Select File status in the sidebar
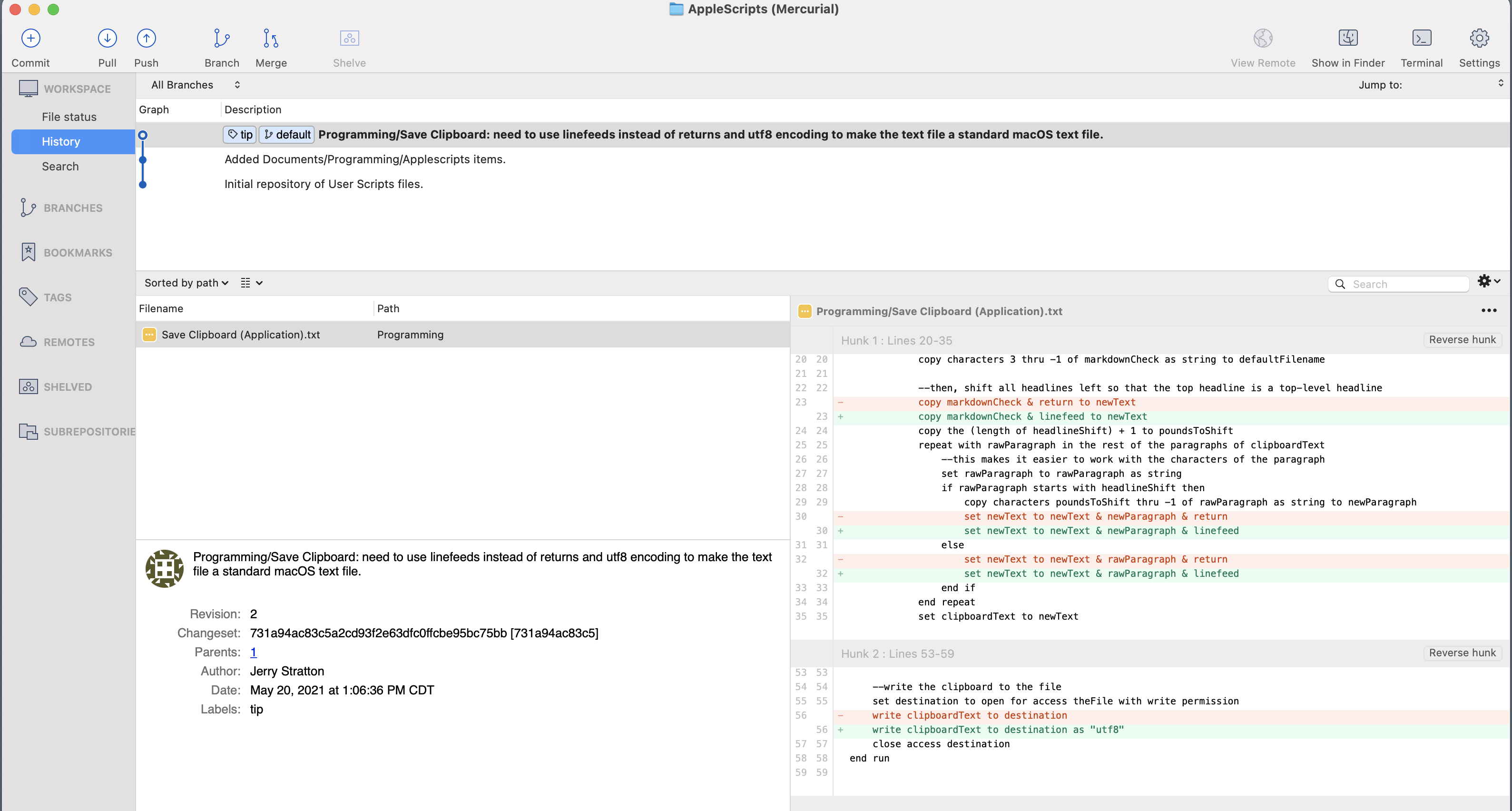The width and height of the screenshot is (1512, 811). pyautogui.click(x=69, y=117)
